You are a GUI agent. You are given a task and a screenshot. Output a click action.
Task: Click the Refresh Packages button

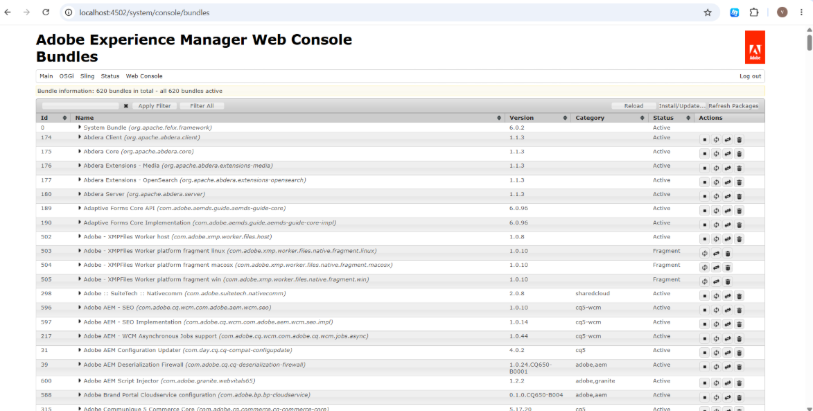(733, 106)
